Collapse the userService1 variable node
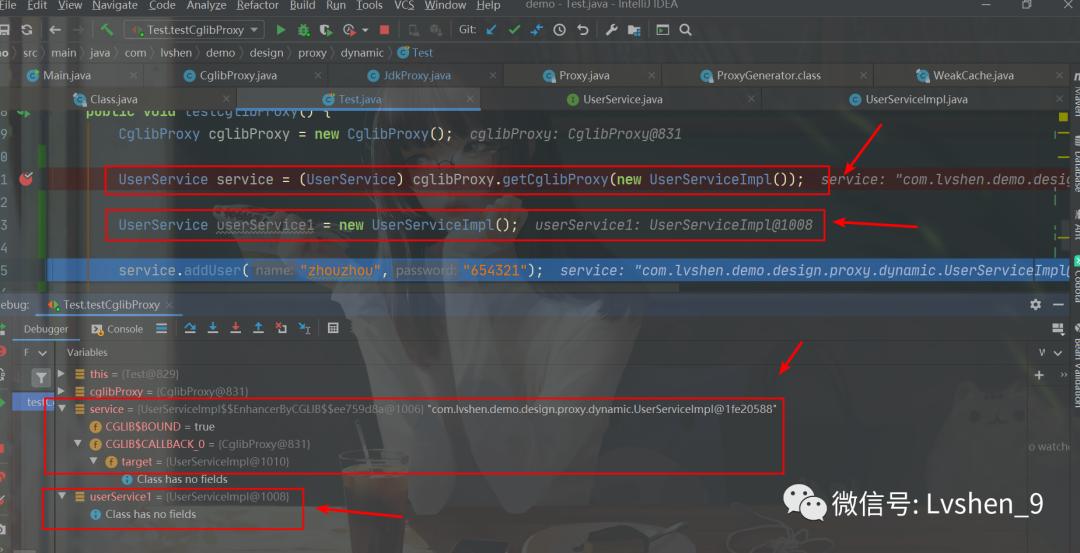 pos(62,496)
